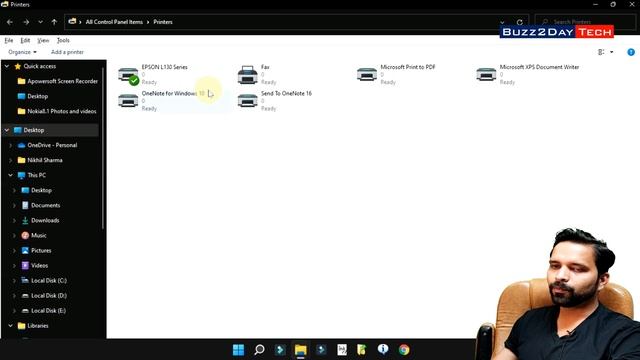The image size is (640, 360).
Task: Go back using the Back arrow
Action: [10, 22]
